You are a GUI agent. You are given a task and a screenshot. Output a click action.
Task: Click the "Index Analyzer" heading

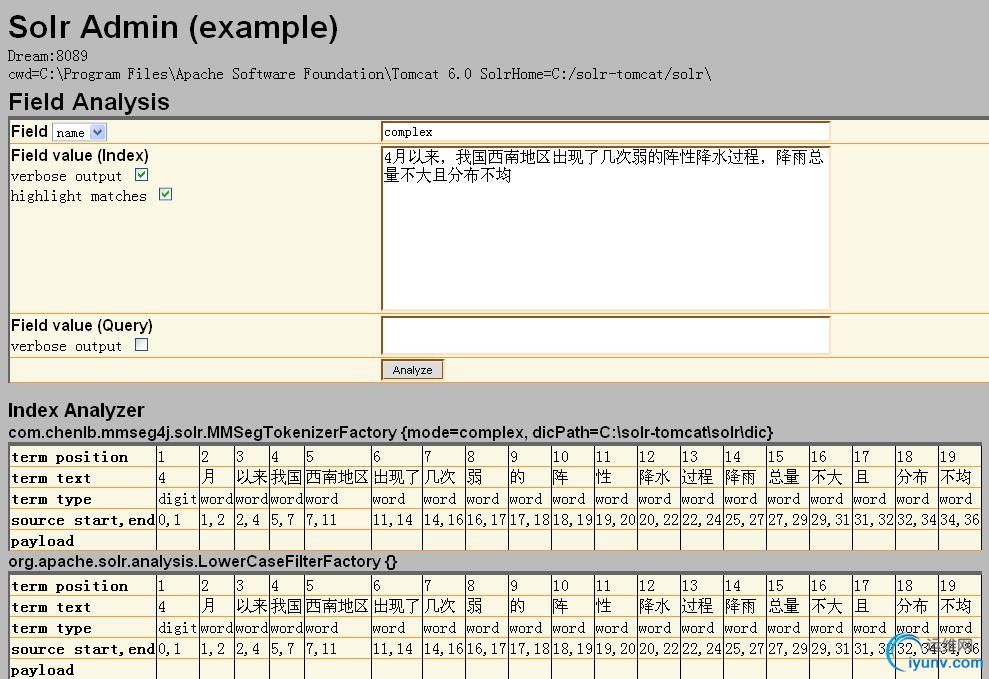tap(76, 410)
